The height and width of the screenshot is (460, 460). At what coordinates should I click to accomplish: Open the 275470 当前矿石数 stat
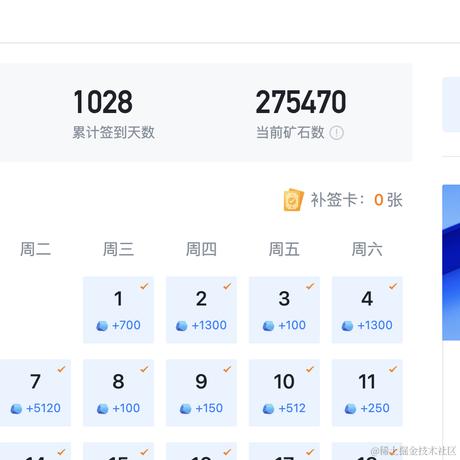point(300,114)
